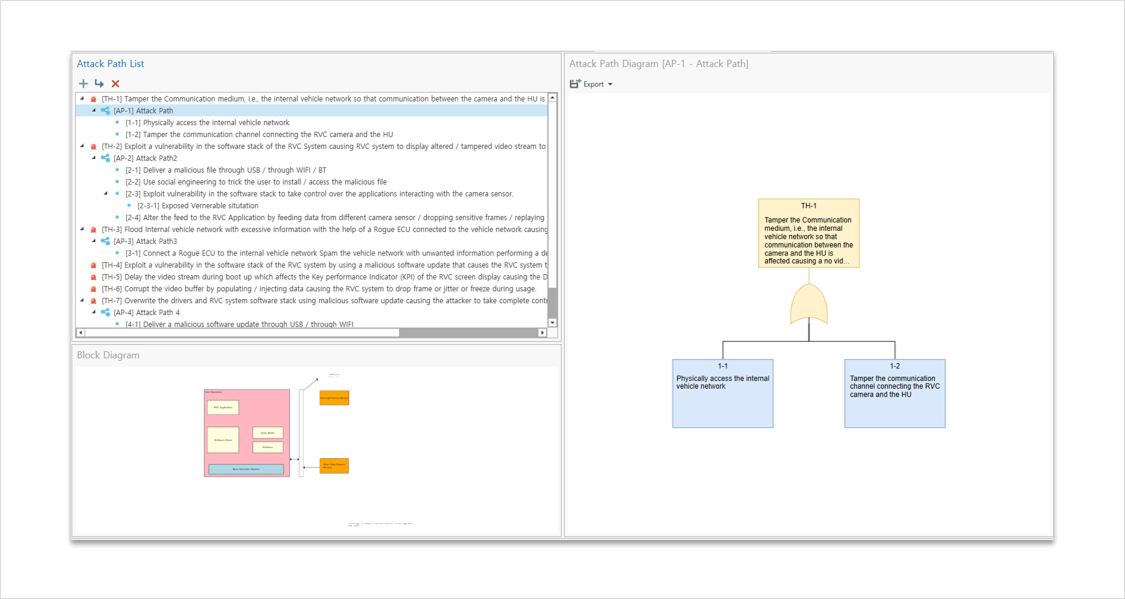Select the [AP-1] Attack Path row
Screen dimensions: 1125x599
[x=311, y=110]
